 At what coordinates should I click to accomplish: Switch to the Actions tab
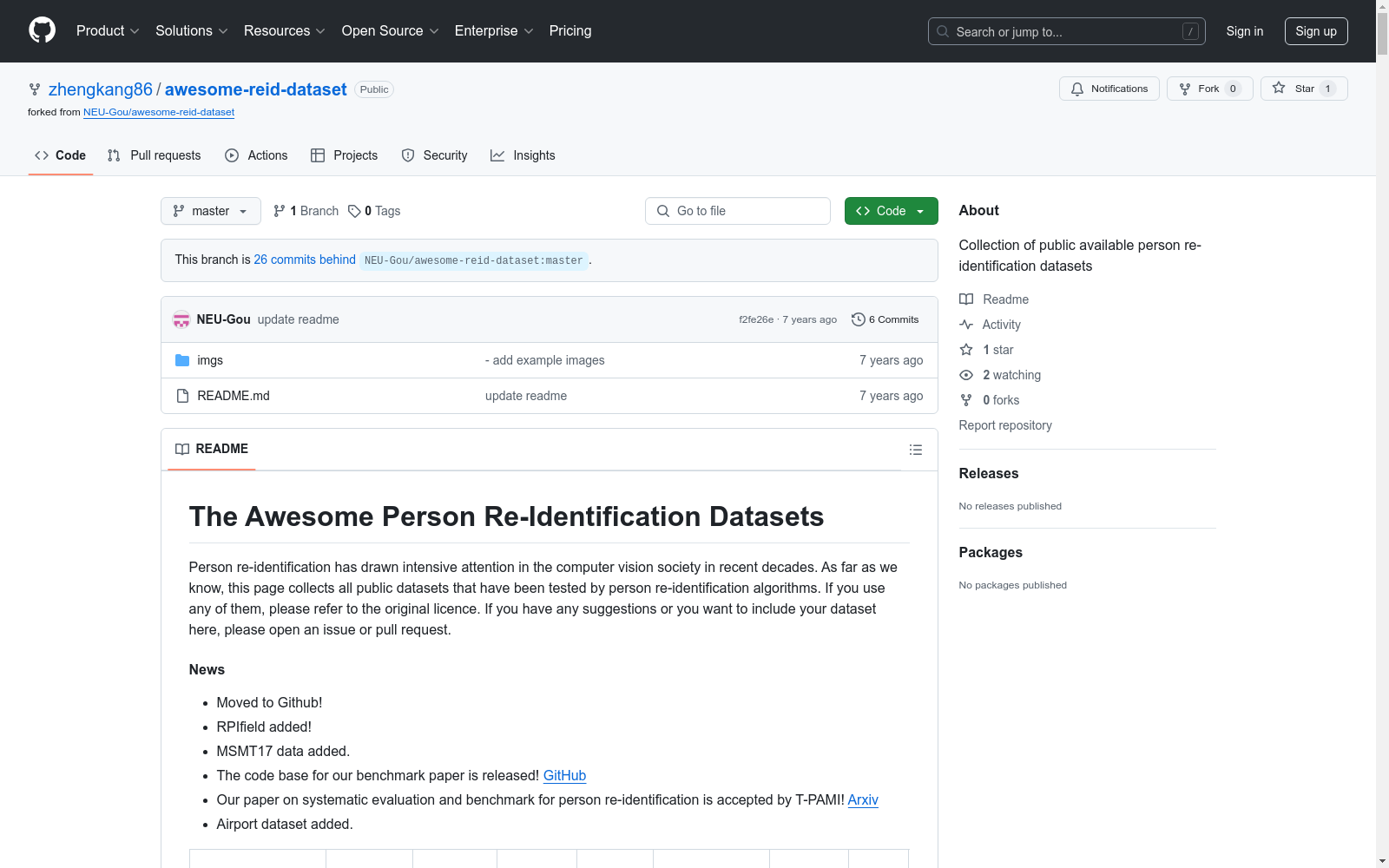click(x=256, y=155)
